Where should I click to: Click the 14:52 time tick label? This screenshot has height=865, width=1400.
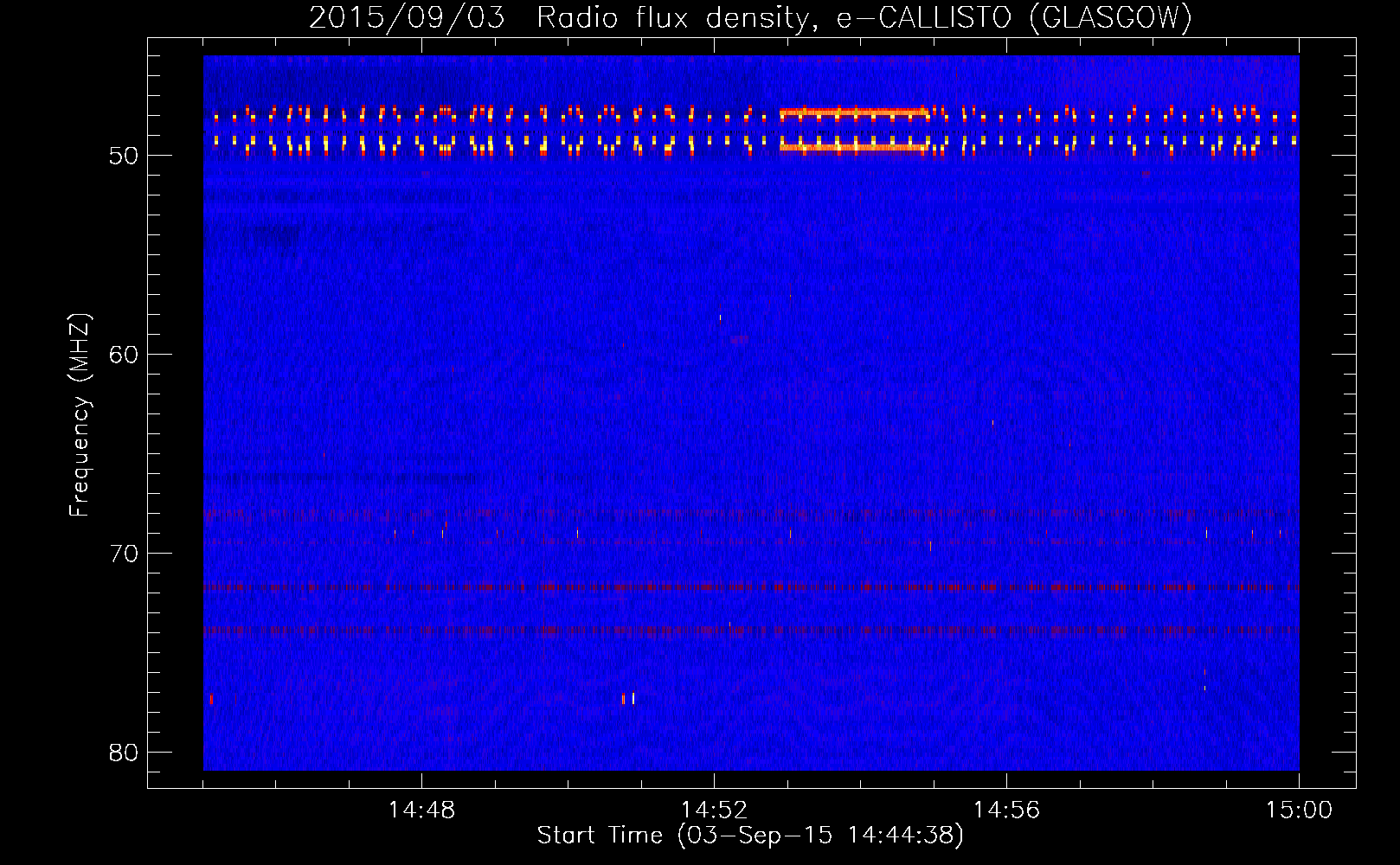tap(714, 810)
